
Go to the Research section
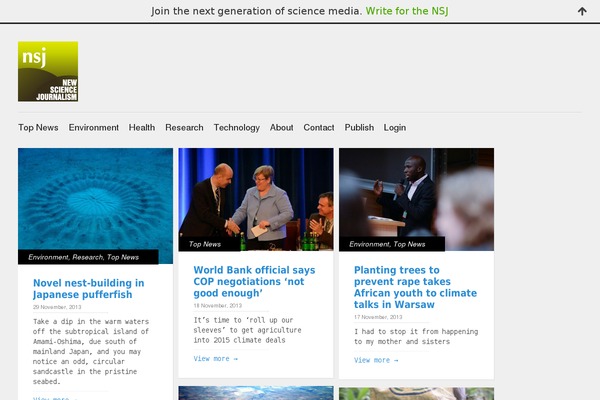coord(184,127)
